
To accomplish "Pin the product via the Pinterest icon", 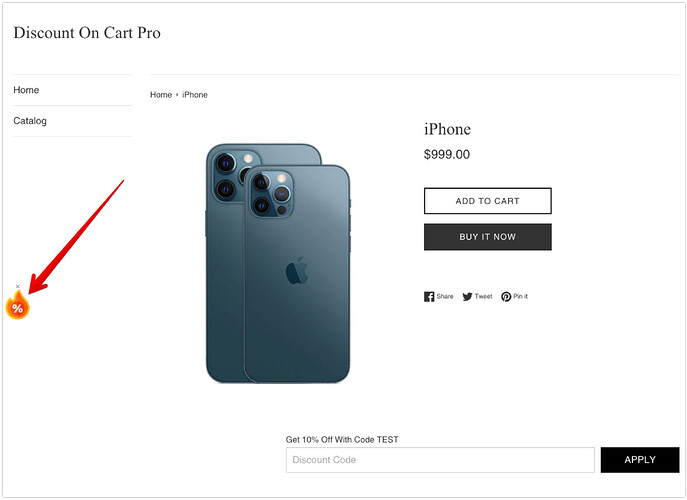I will (x=514, y=297).
